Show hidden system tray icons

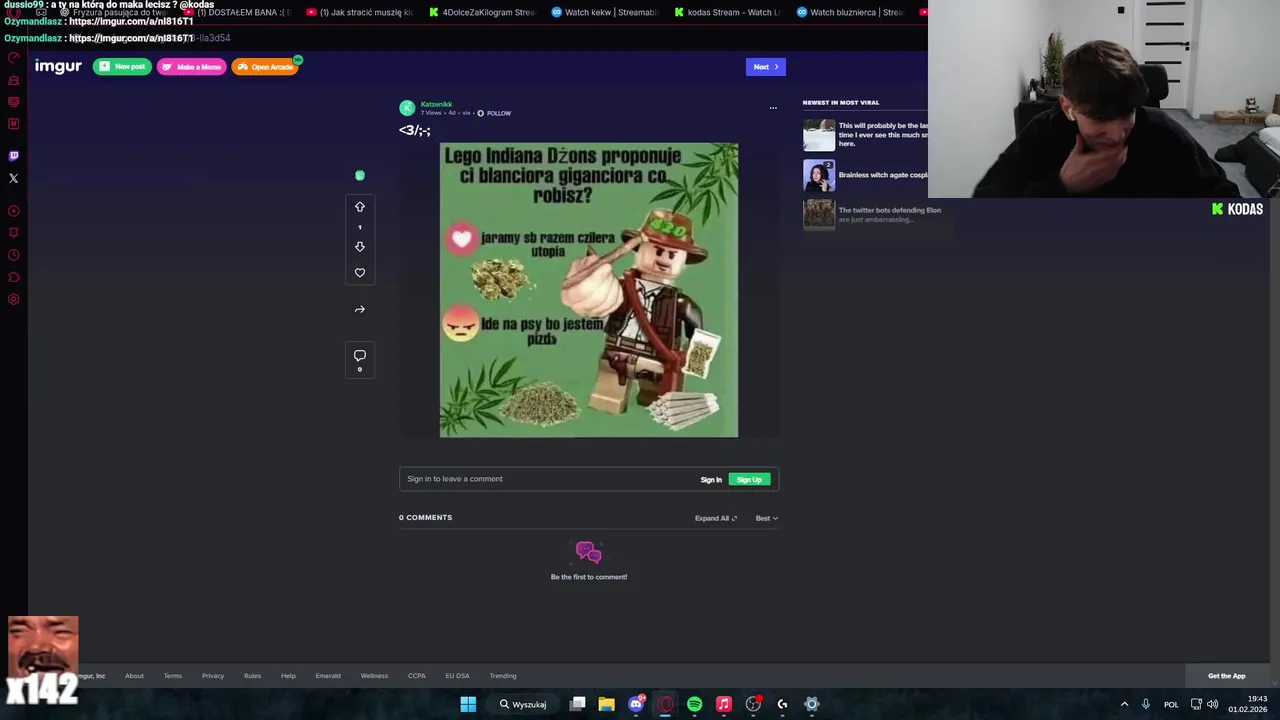[x=1124, y=704]
